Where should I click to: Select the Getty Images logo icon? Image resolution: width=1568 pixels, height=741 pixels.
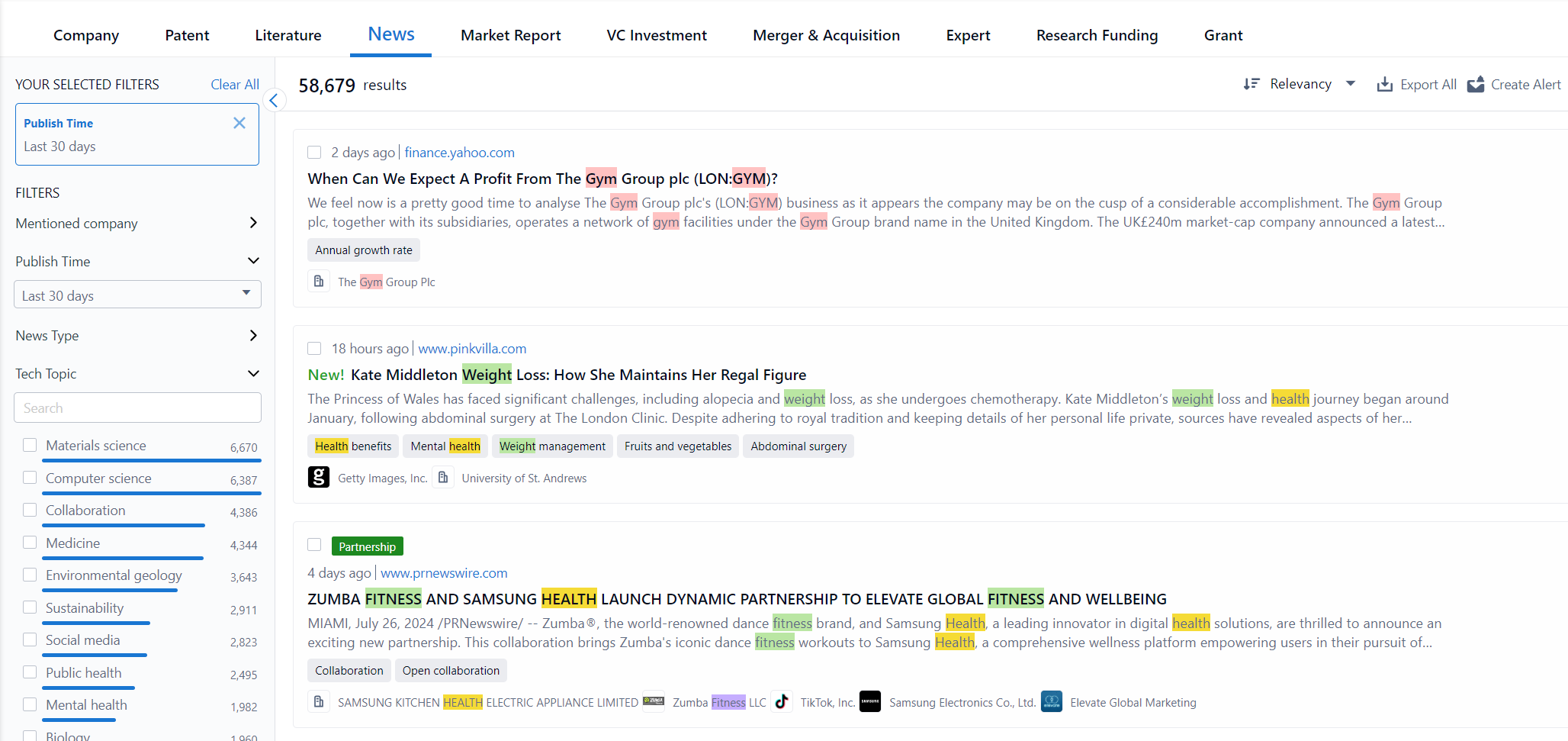coord(318,477)
